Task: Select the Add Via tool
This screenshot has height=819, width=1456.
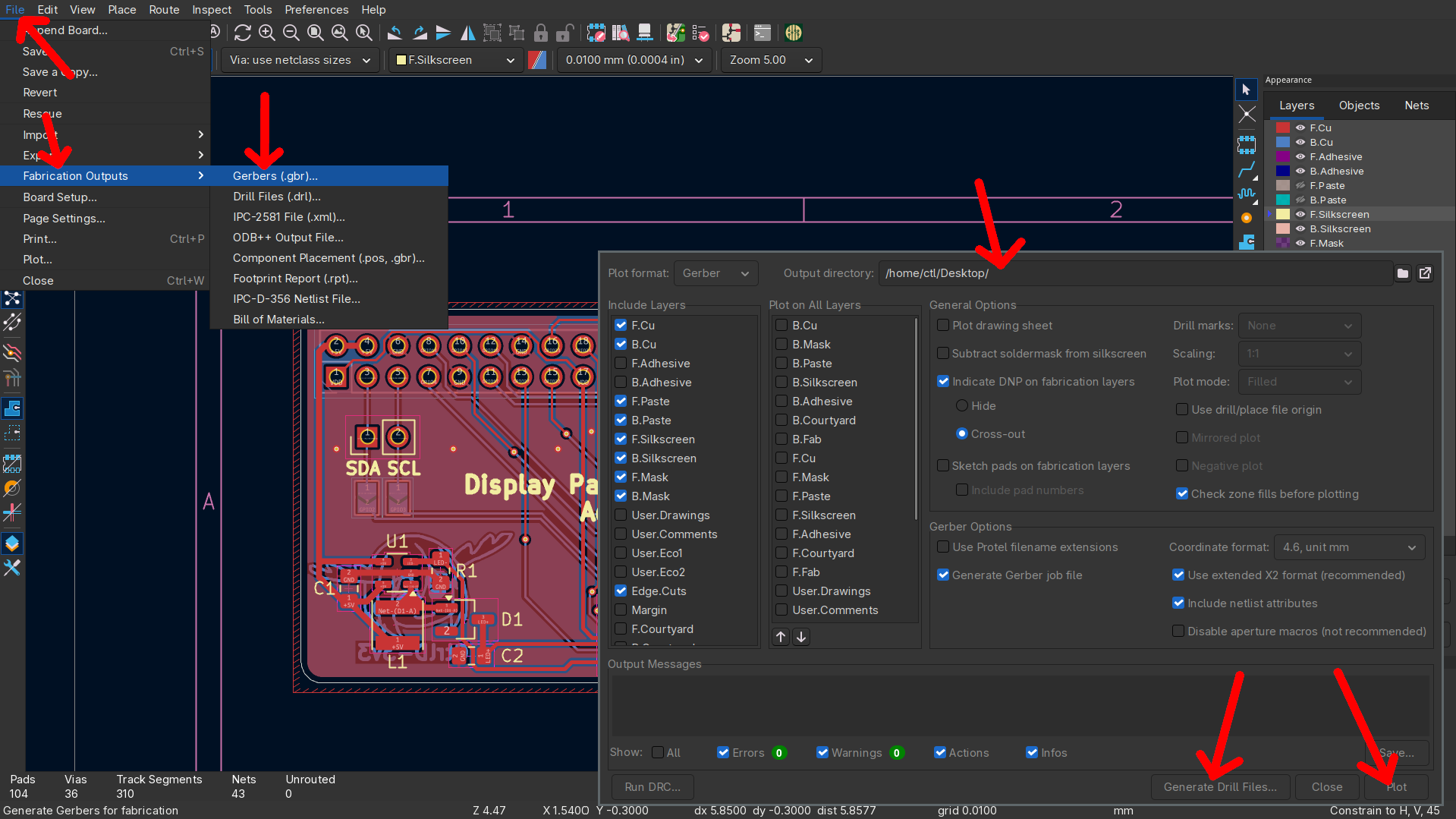Action: click(1247, 218)
